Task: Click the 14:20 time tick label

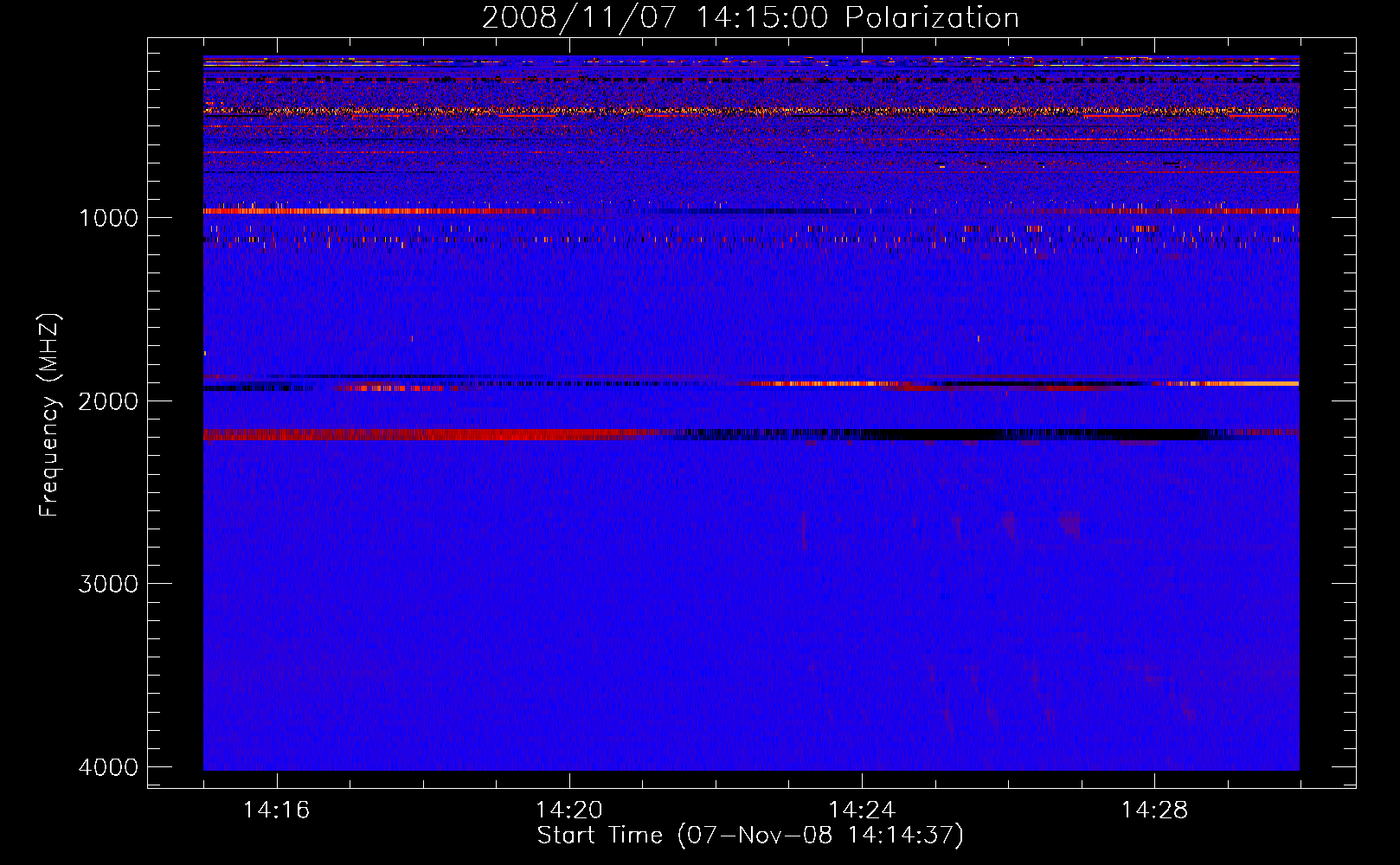Action: pos(568,811)
